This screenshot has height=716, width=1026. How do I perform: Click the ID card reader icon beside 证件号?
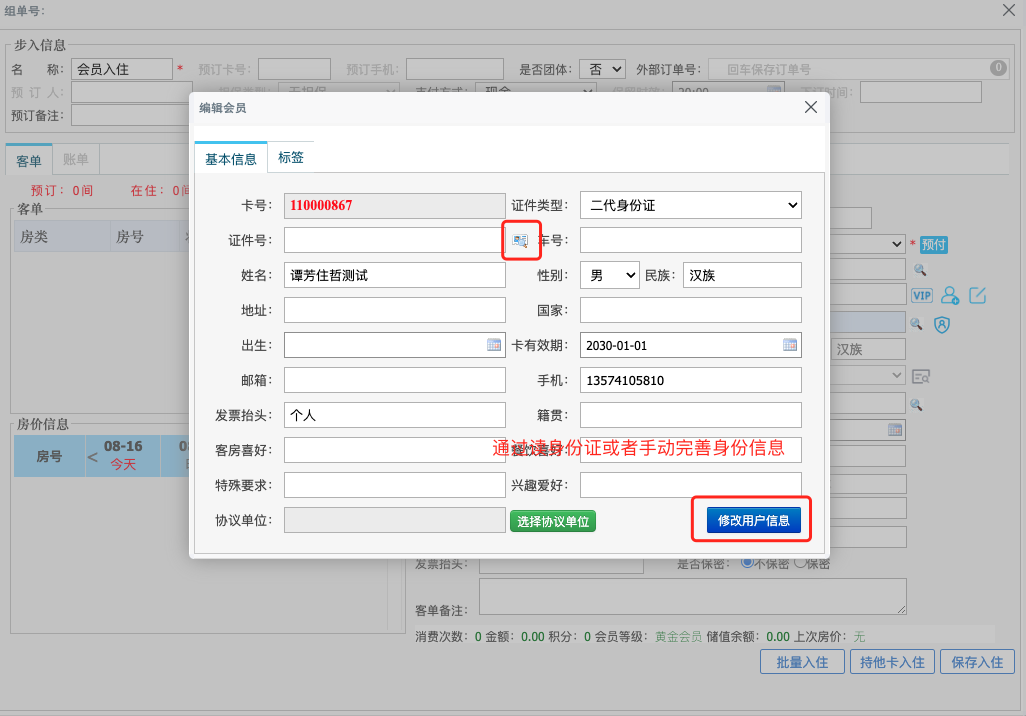[520, 241]
